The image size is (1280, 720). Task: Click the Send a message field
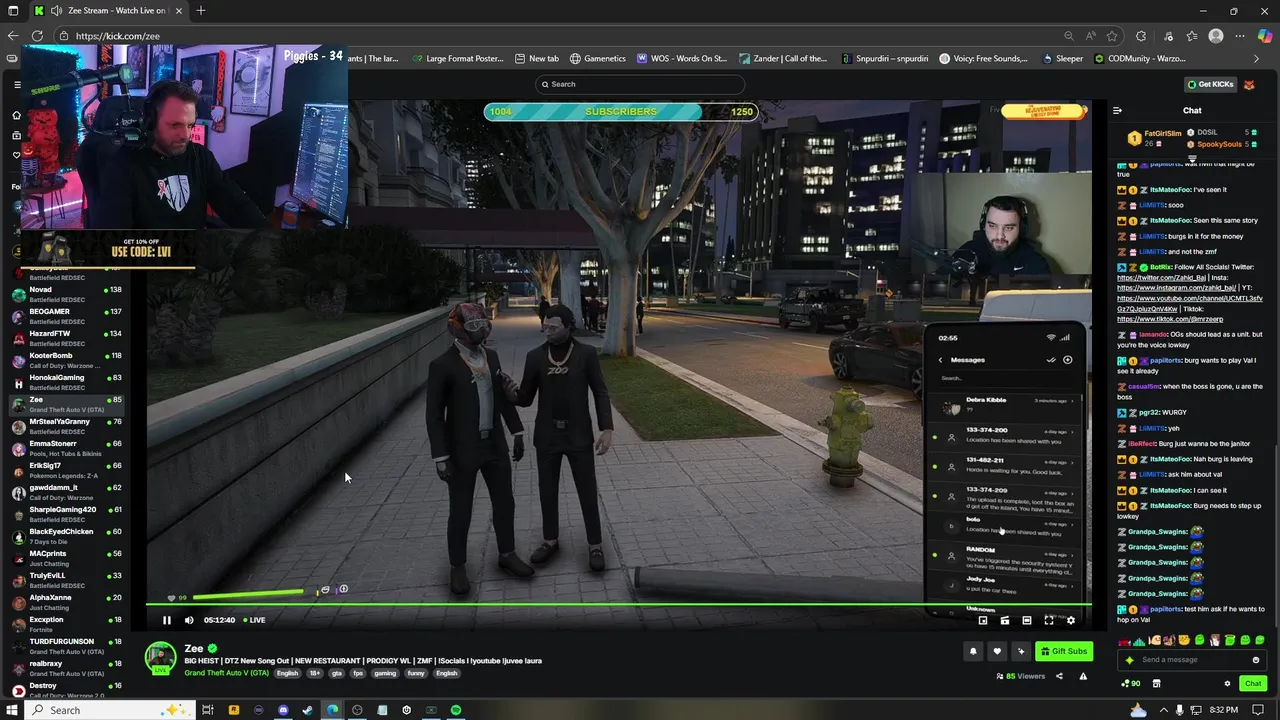click(x=1193, y=660)
